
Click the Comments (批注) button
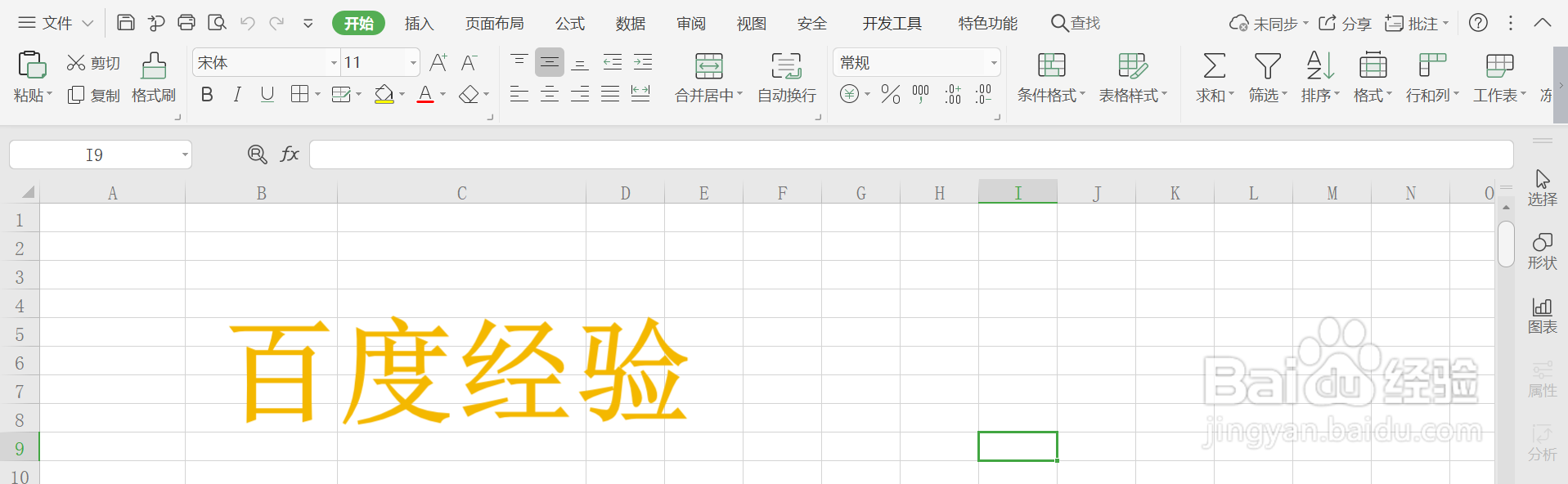coord(1416,24)
